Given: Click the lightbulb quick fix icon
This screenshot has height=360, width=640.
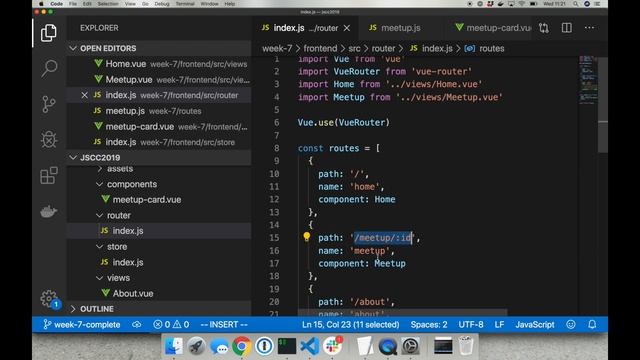Looking at the screenshot, I should click(x=307, y=237).
